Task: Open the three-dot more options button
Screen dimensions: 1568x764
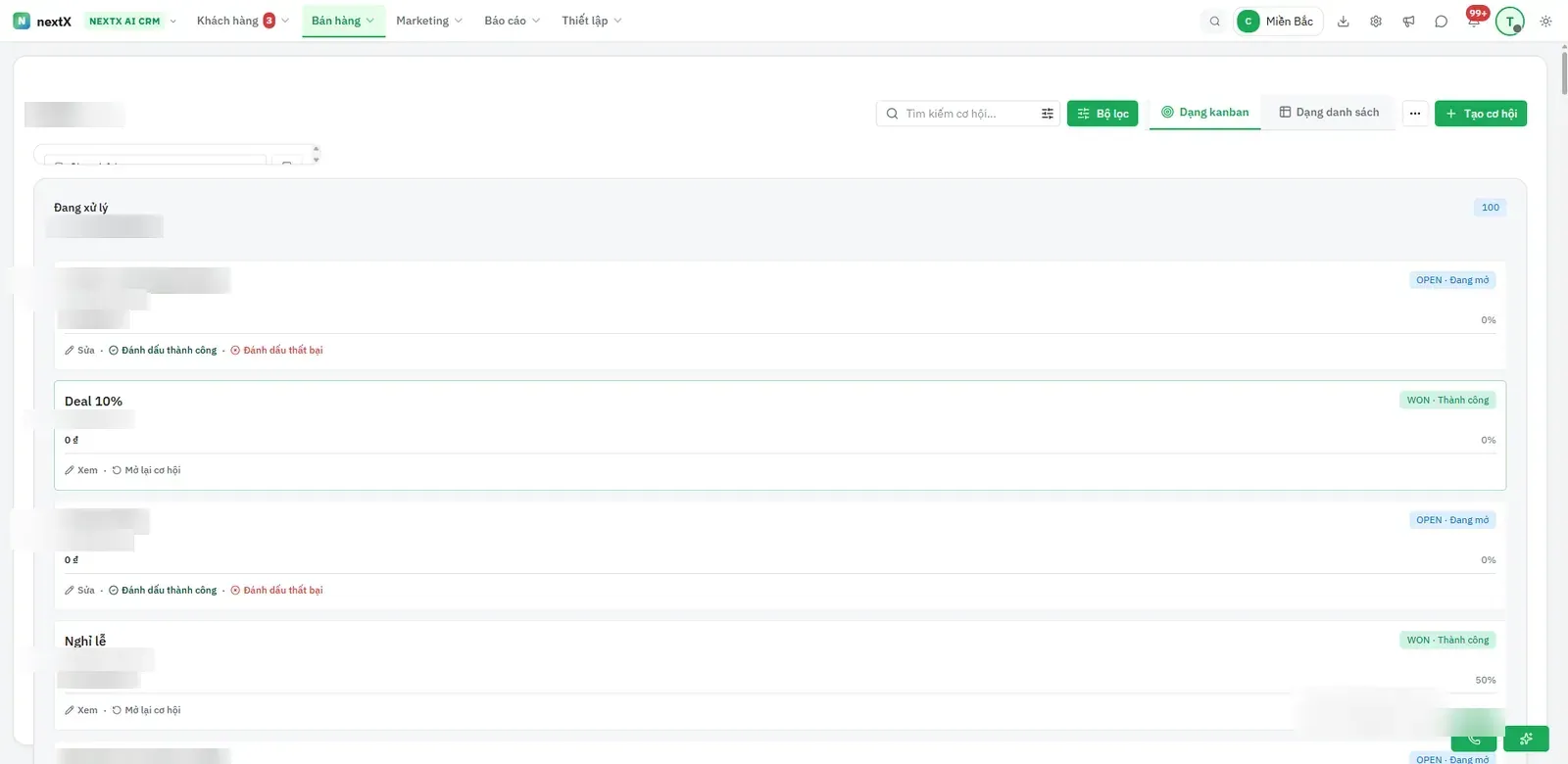Action: pyautogui.click(x=1415, y=114)
